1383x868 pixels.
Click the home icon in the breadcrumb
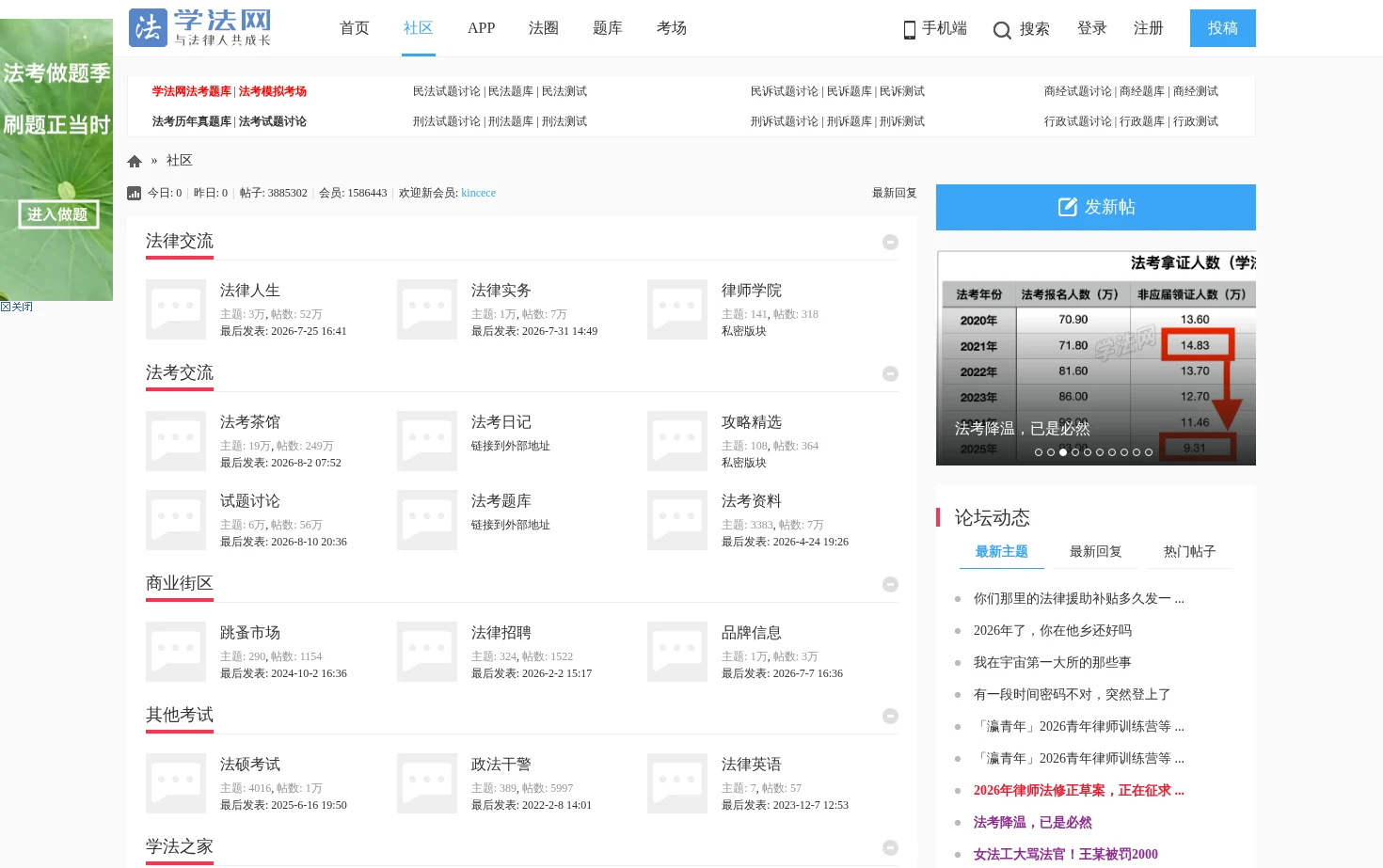135,161
